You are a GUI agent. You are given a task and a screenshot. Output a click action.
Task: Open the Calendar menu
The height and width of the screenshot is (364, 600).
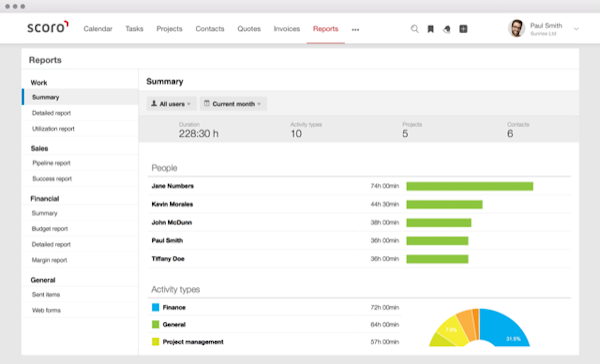click(x=98, y=29)
